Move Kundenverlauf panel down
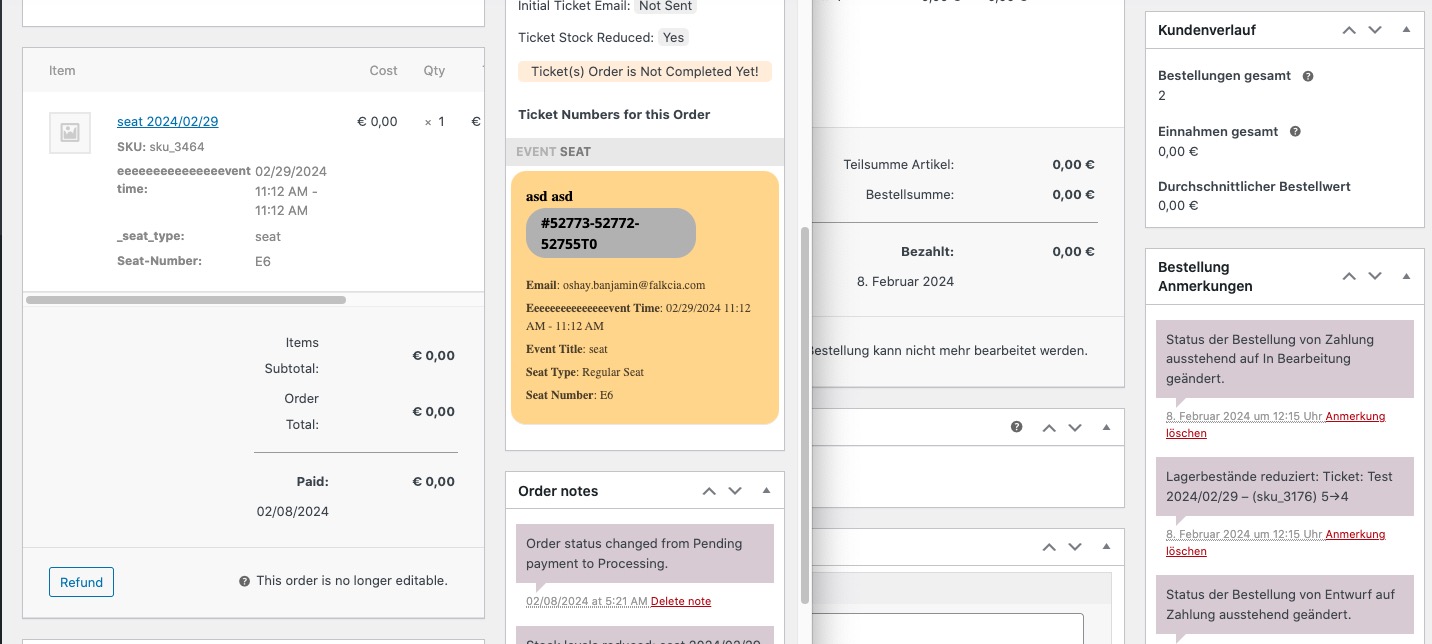Screen dimensions: 1432x644 click(1375, 30)
